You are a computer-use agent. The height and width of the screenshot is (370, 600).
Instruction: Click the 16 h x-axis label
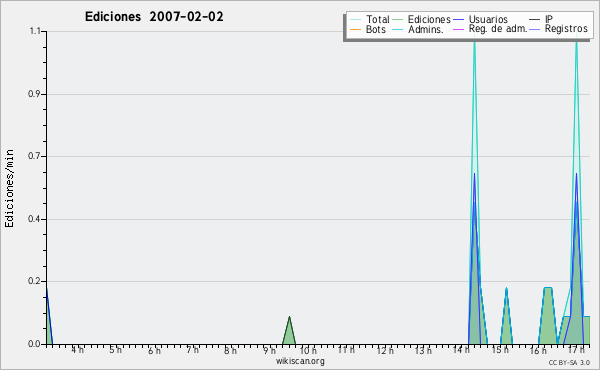[x=538, y=350]
